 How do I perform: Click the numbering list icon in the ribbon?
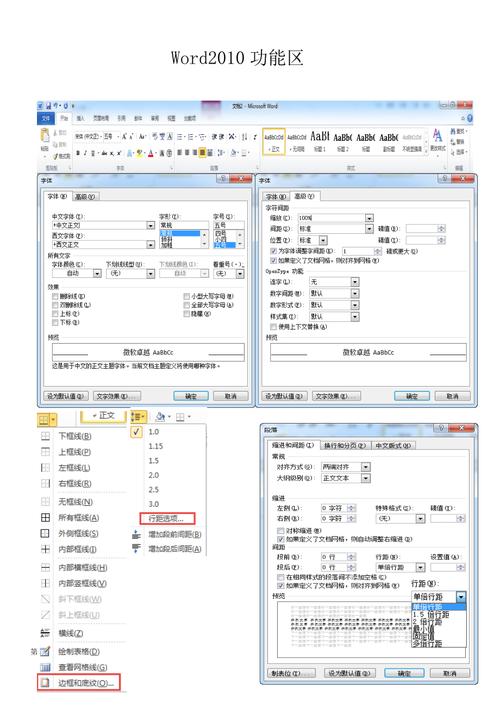pyautogui.click(x=191, y=136)
